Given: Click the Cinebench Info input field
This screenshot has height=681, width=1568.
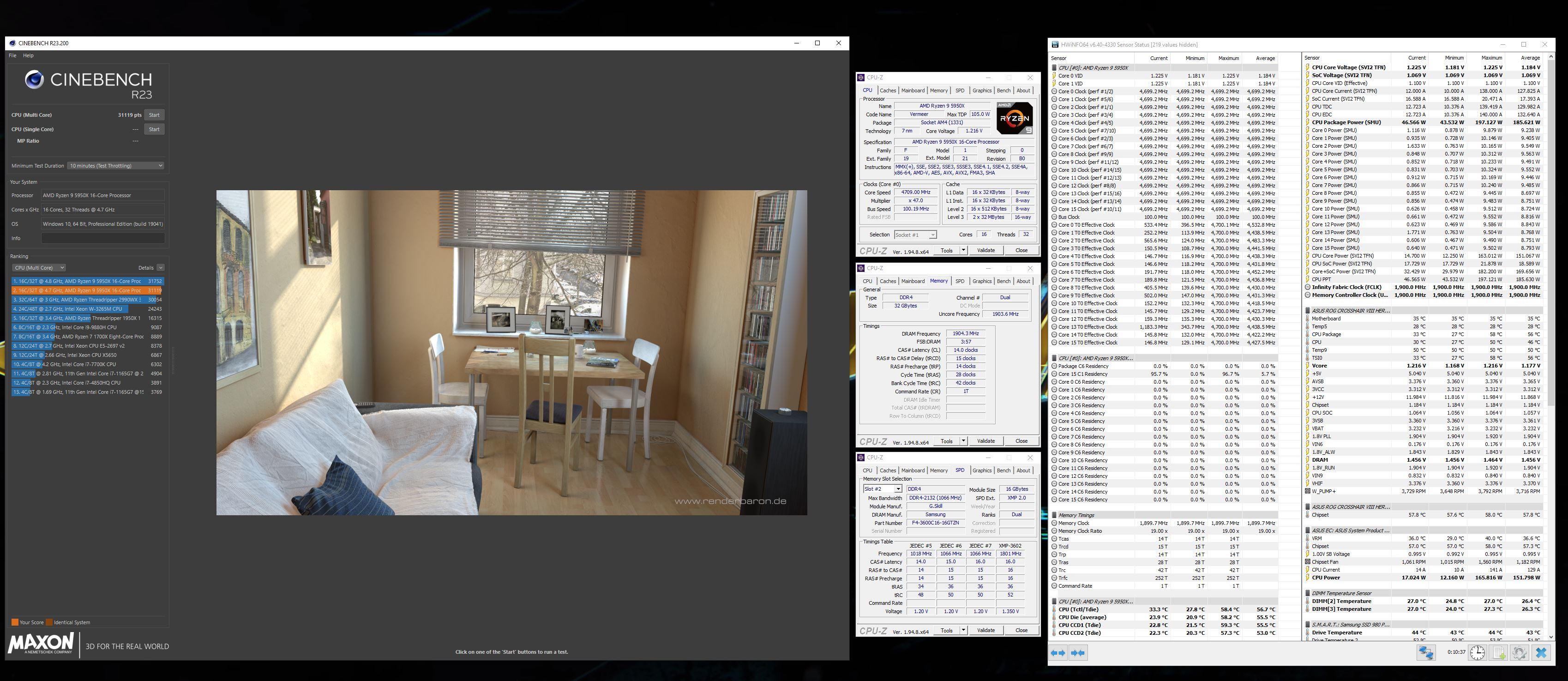Looking at the screenshot, I should (x=103, y=239).
